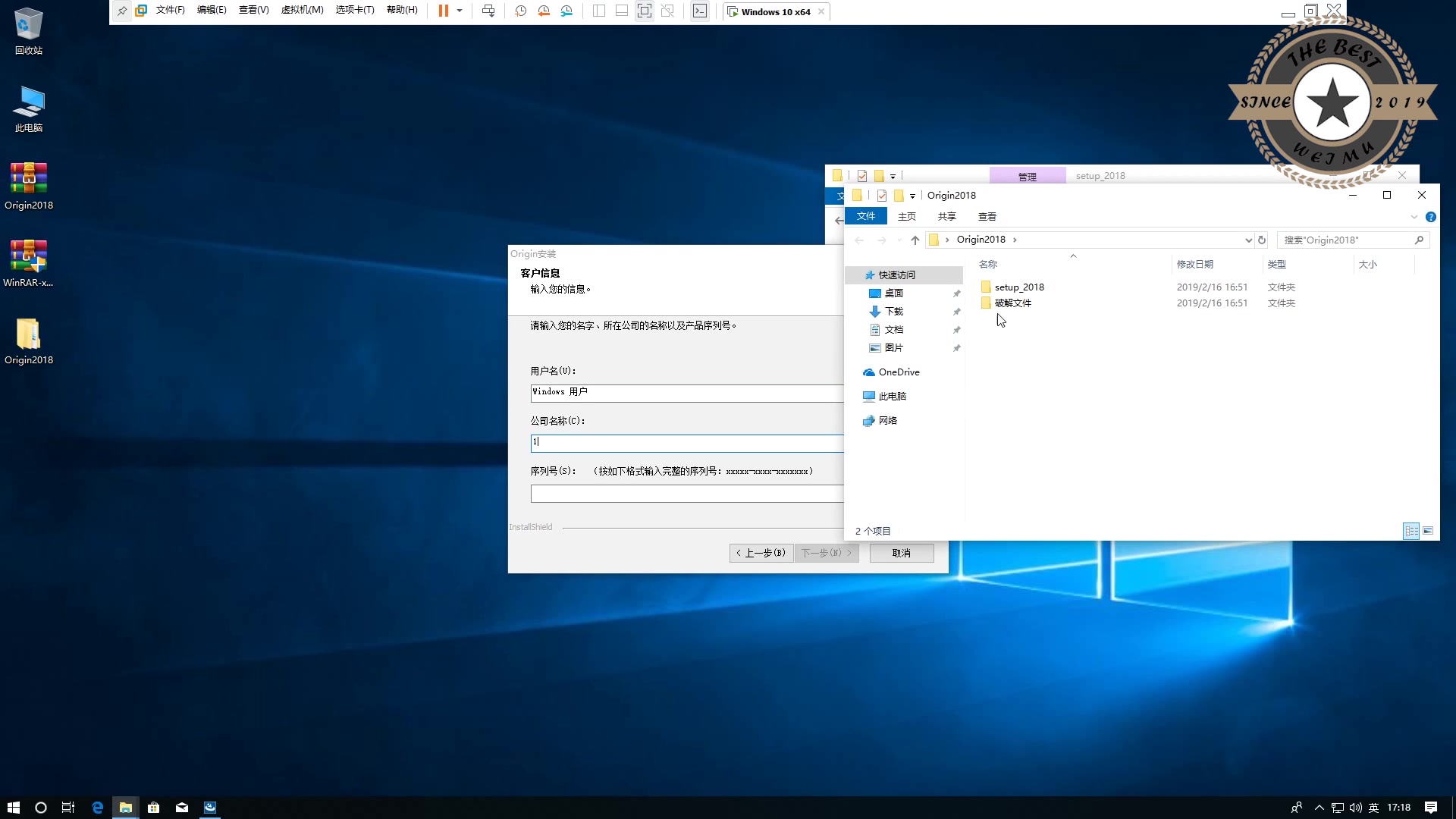Open the snapshot manager icon
Viewport: 1456px width, 819px height.
[x=566, y=11]
